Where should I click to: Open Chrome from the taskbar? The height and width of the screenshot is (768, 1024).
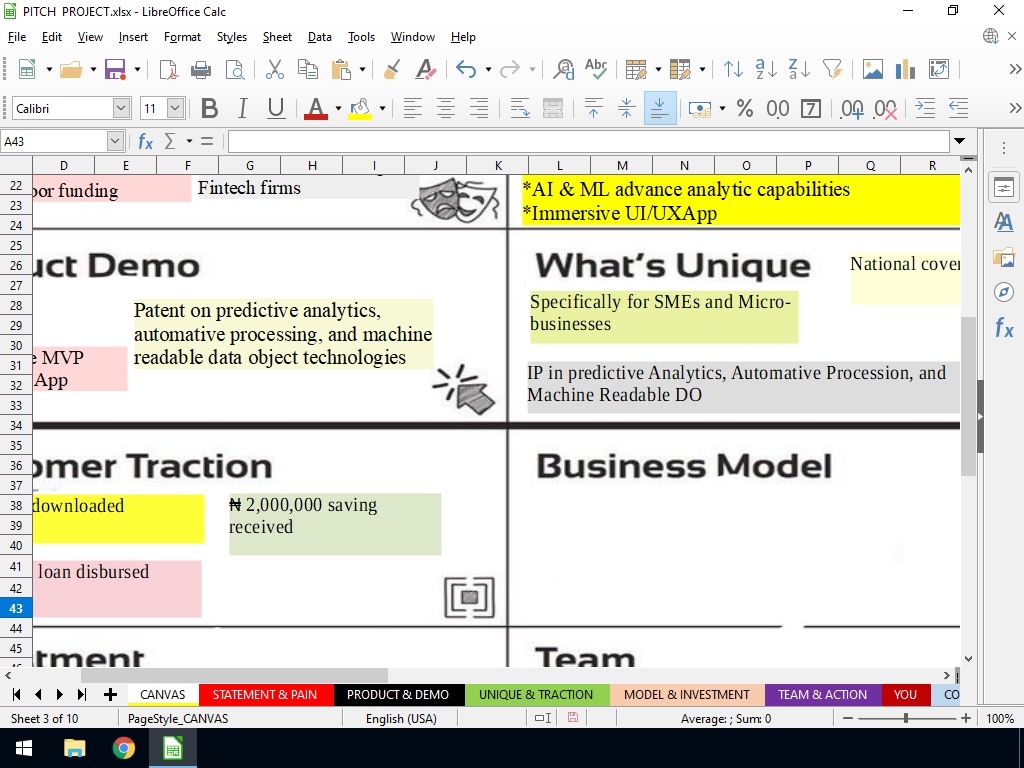[123, 748]
